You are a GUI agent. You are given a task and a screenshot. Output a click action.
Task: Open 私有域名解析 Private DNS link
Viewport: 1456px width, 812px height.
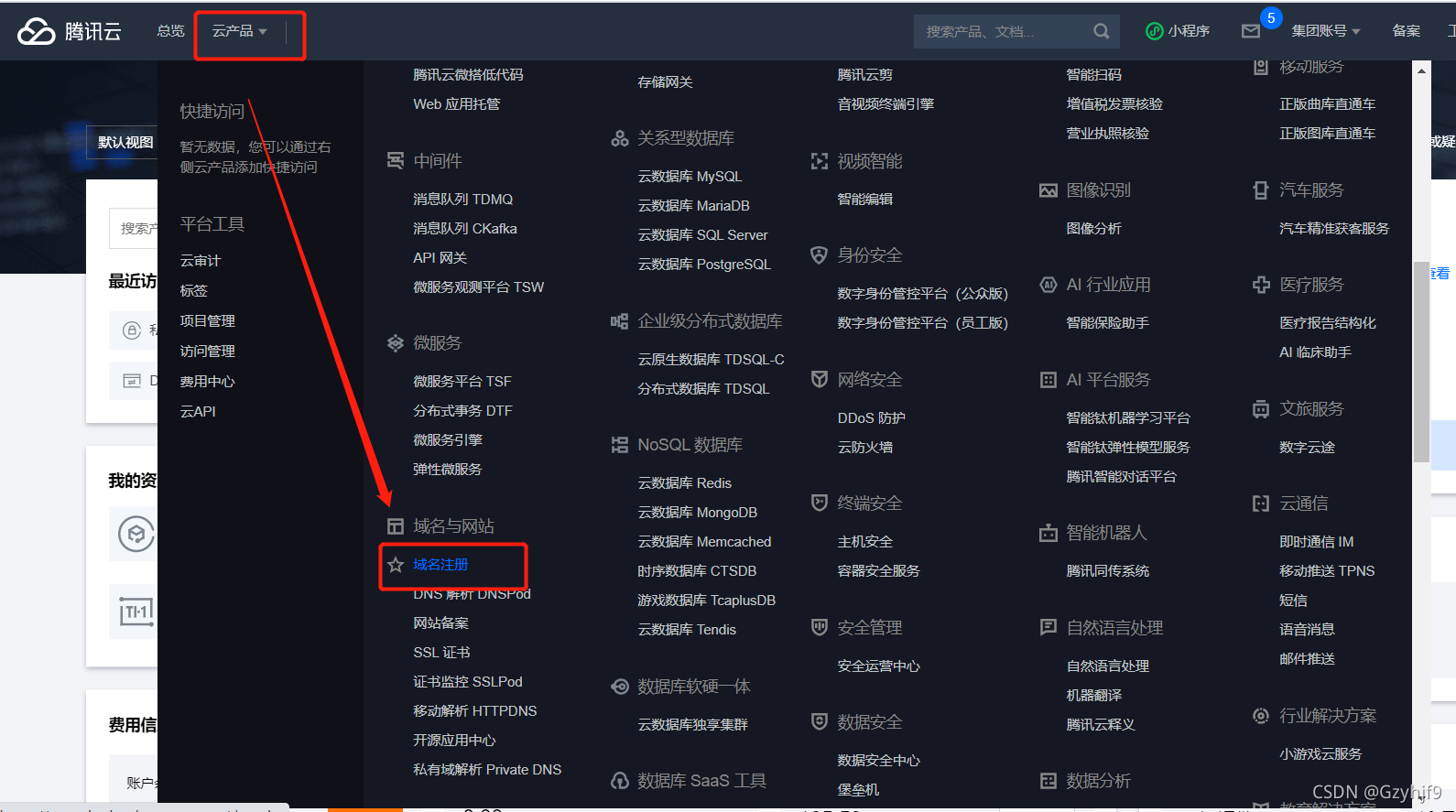coord(487,770)
